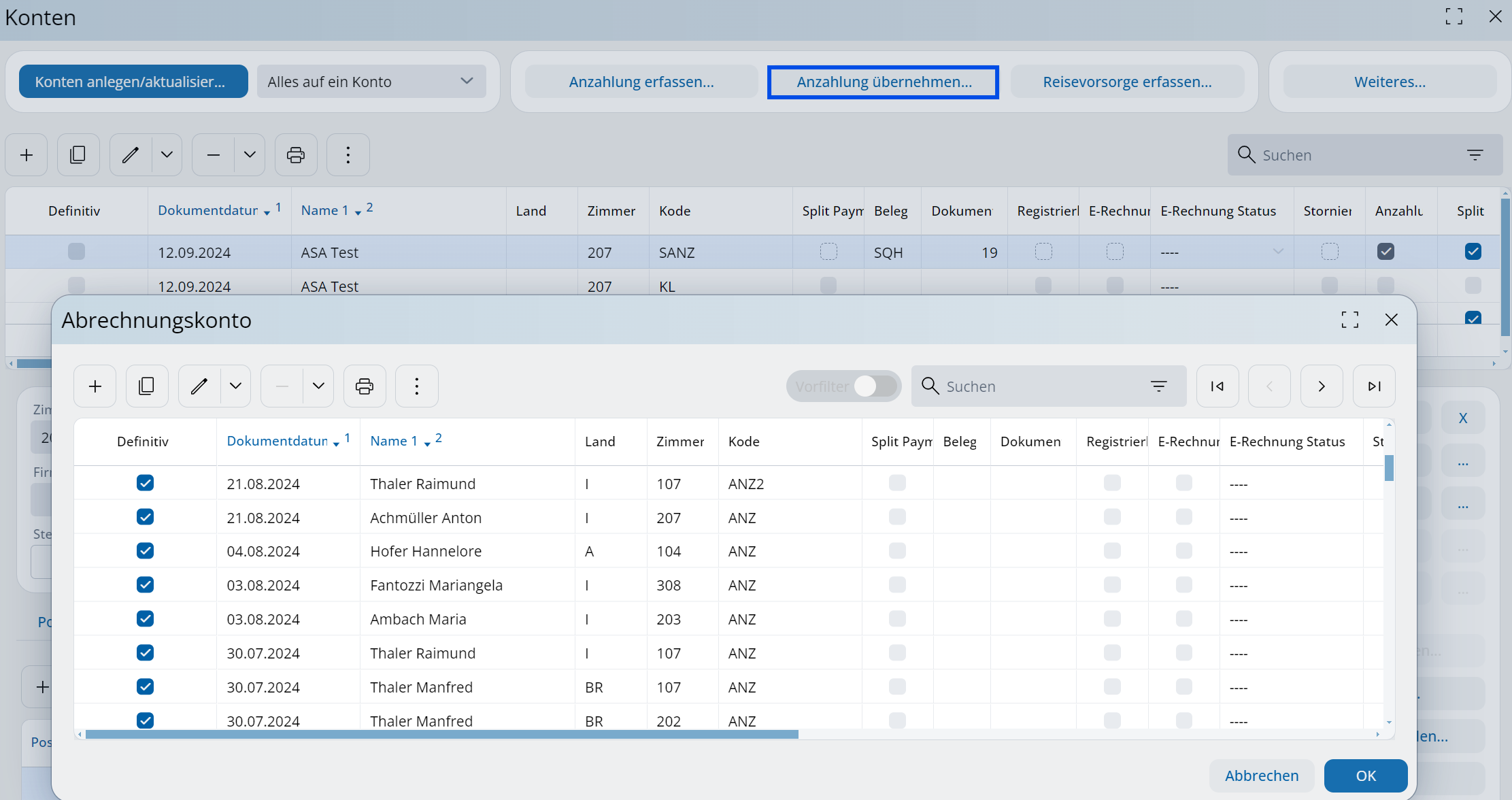The width and height of the screenshot is (1512, 800).
Task: Expand the dropdown arrow next to the edit pencil
Action: [235, 386]
